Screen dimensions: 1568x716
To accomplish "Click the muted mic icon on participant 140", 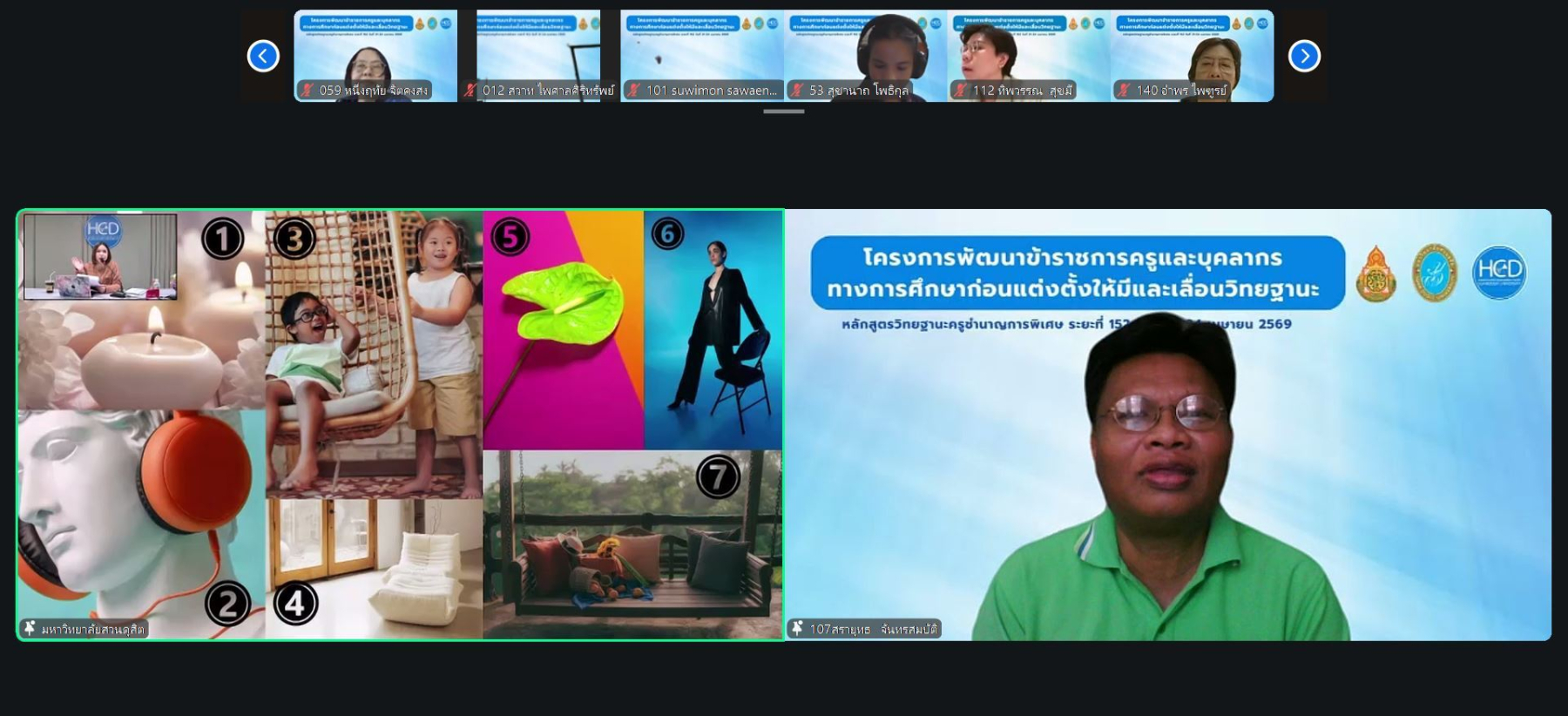I will [1124, 91].
